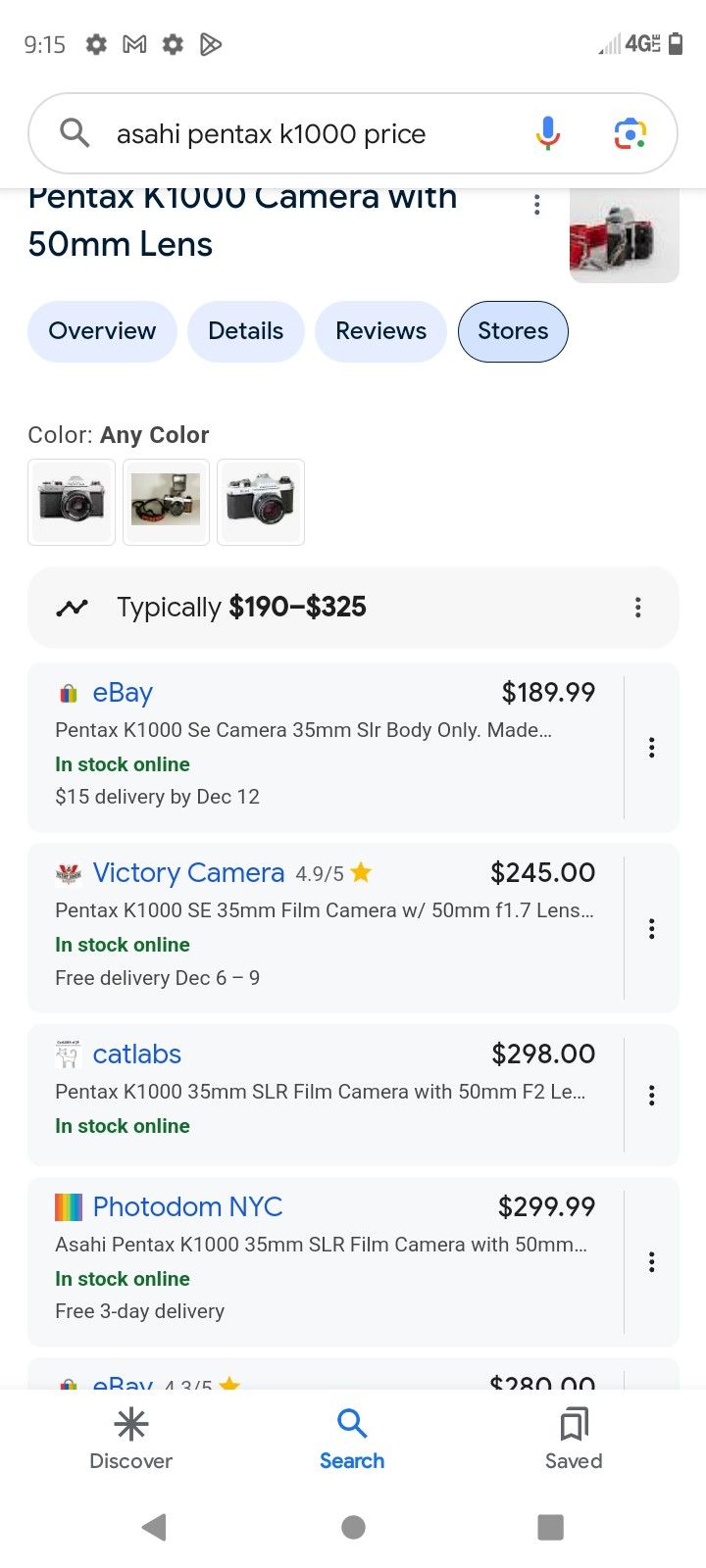Switch to the Details chip
Image resolution: width=706 pixels, height=1568 pixels.
[245, 331]
